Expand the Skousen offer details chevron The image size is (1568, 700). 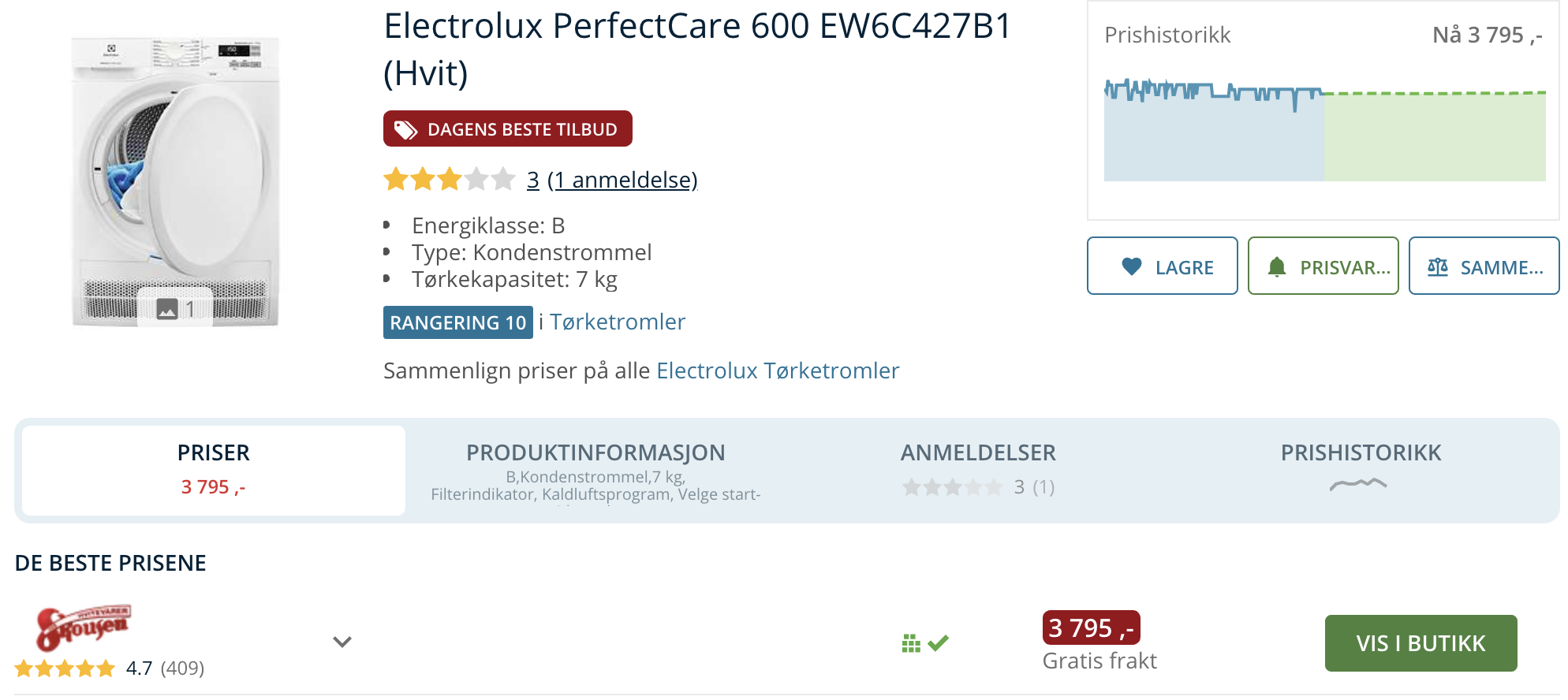[342, 642]
